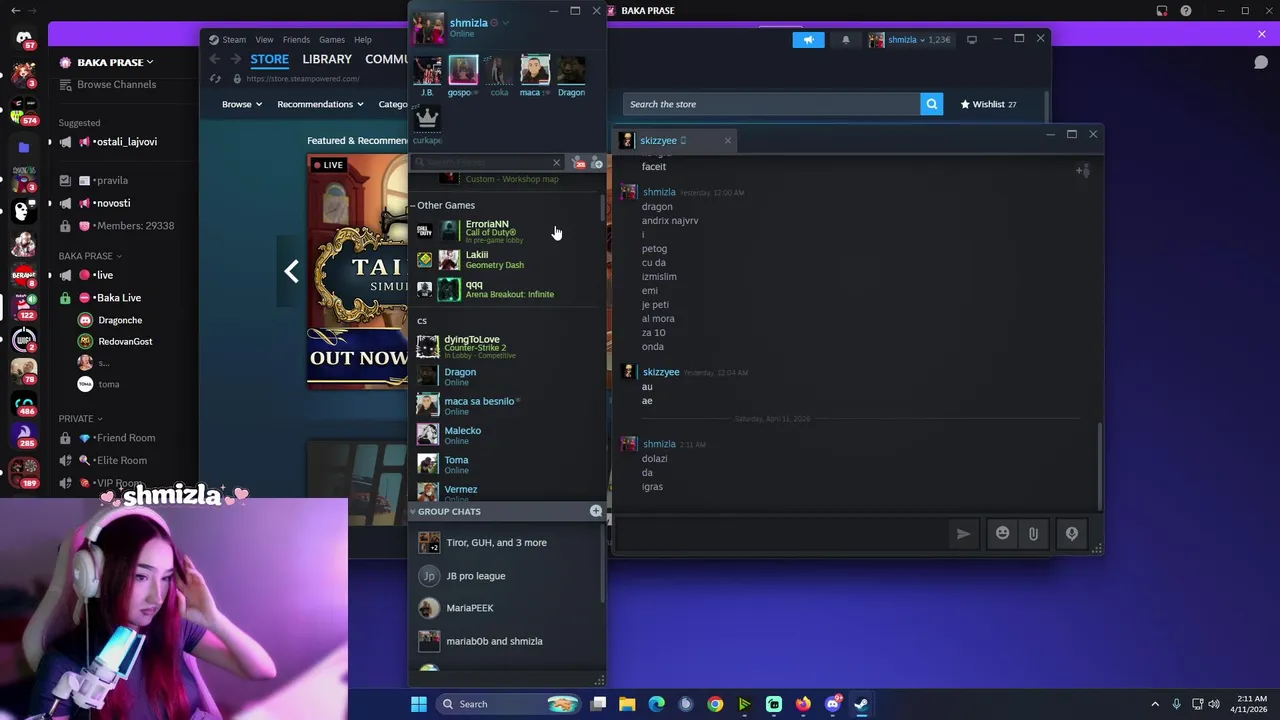
Task: Click the invite friend icon in chat
Action: pyautogui.click(x=1082, y=171)
